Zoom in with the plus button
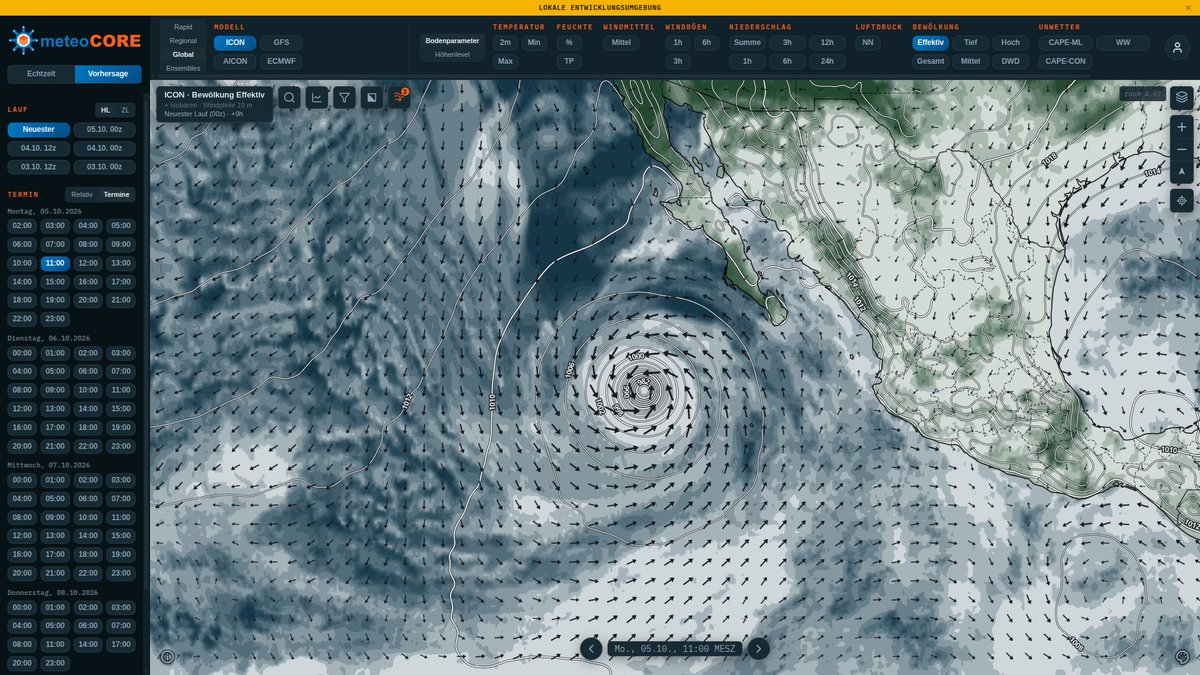The height and width of the screenshot is (675, 1200). coord(1182,127)
